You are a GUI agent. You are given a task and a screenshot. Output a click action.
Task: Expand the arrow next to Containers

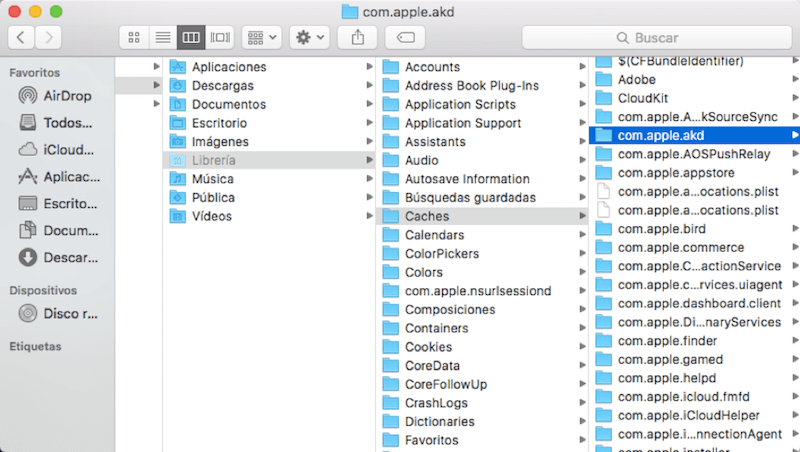tap(582, 328)
